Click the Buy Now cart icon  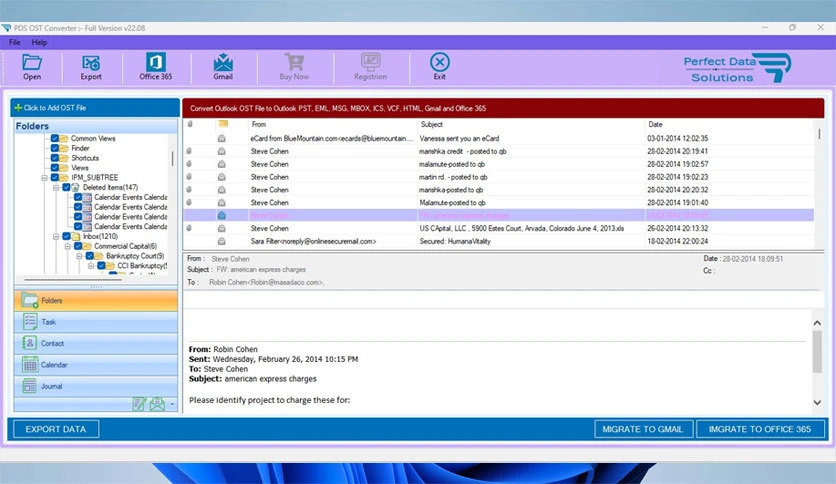coord(294,62)
